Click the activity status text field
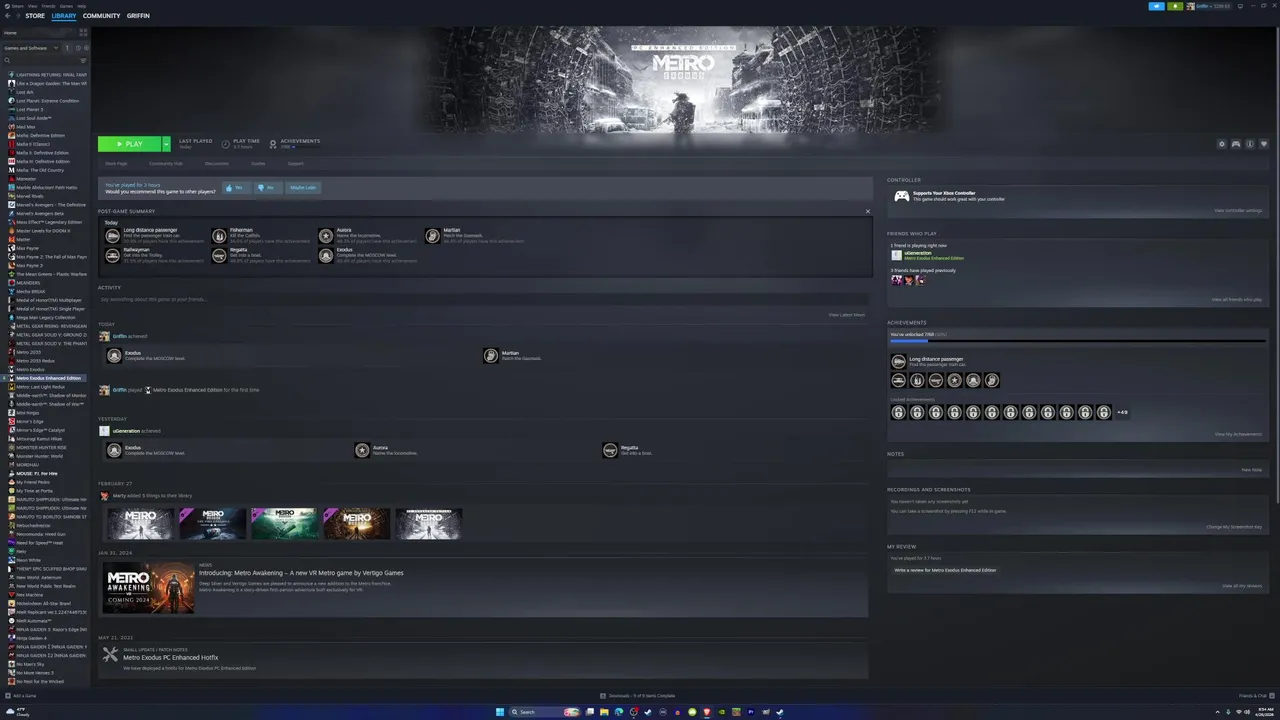Image resolution: width=1280 pixels, height=720 pixels. tap(483, 299)
